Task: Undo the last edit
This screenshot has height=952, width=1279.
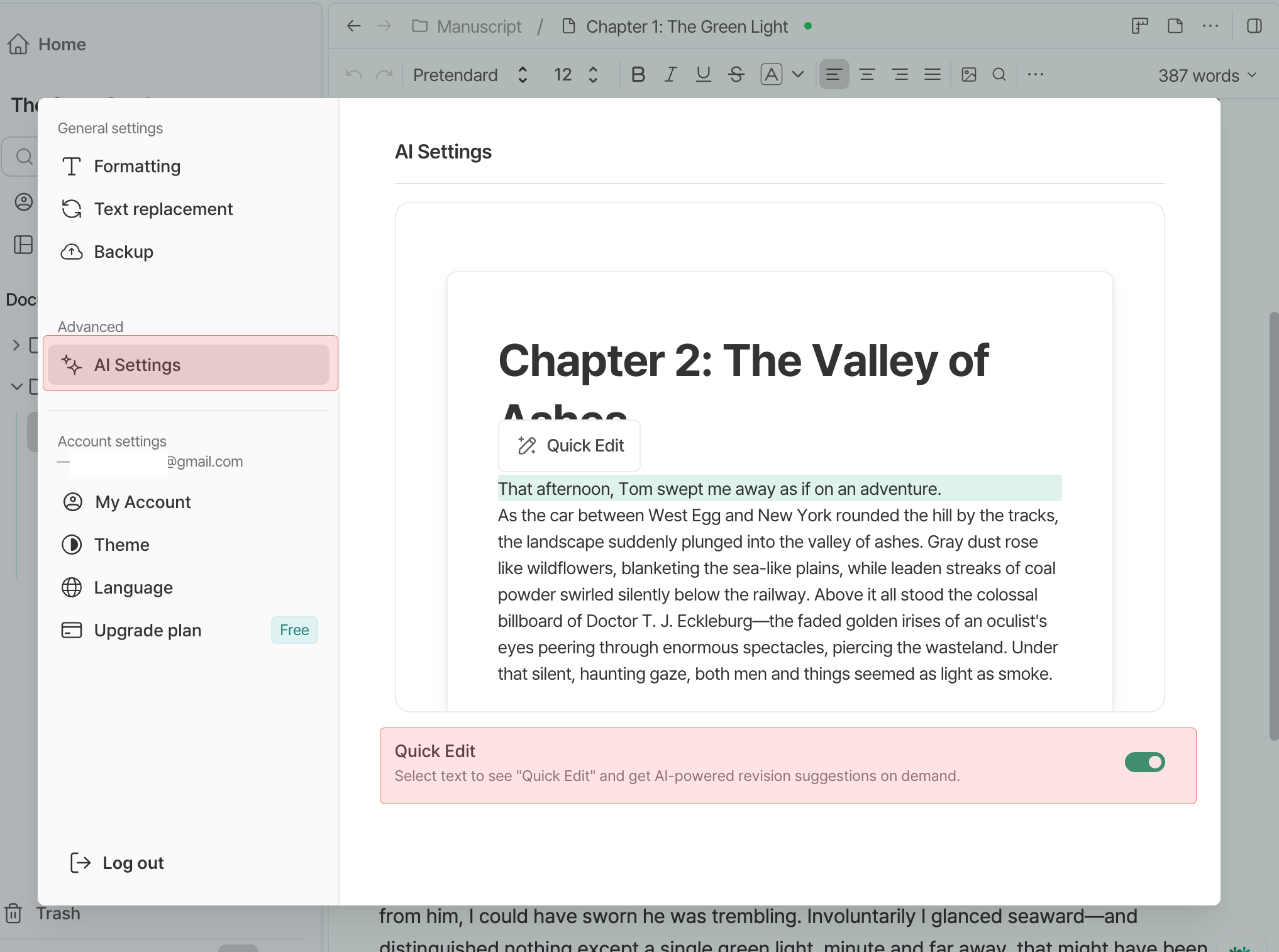Action: [x=354, y=75]
